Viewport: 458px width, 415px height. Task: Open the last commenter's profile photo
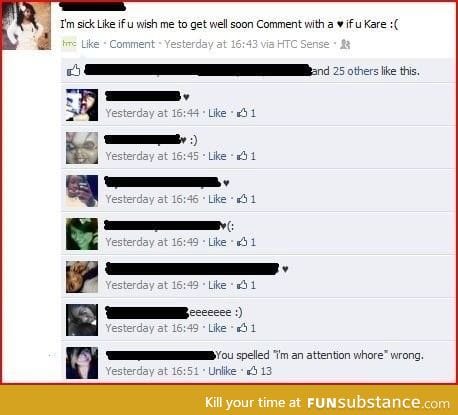pyautogui.click(x=82, y=363)
